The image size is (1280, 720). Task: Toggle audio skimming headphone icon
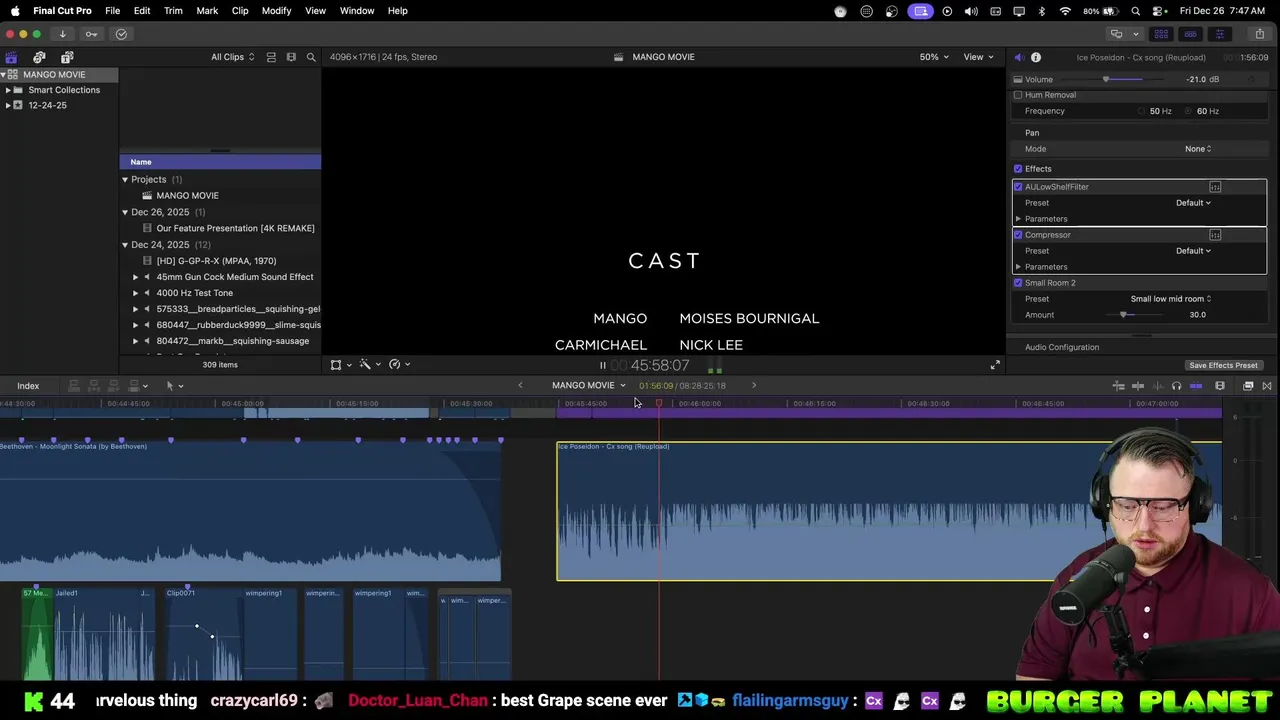point(1176,386)
